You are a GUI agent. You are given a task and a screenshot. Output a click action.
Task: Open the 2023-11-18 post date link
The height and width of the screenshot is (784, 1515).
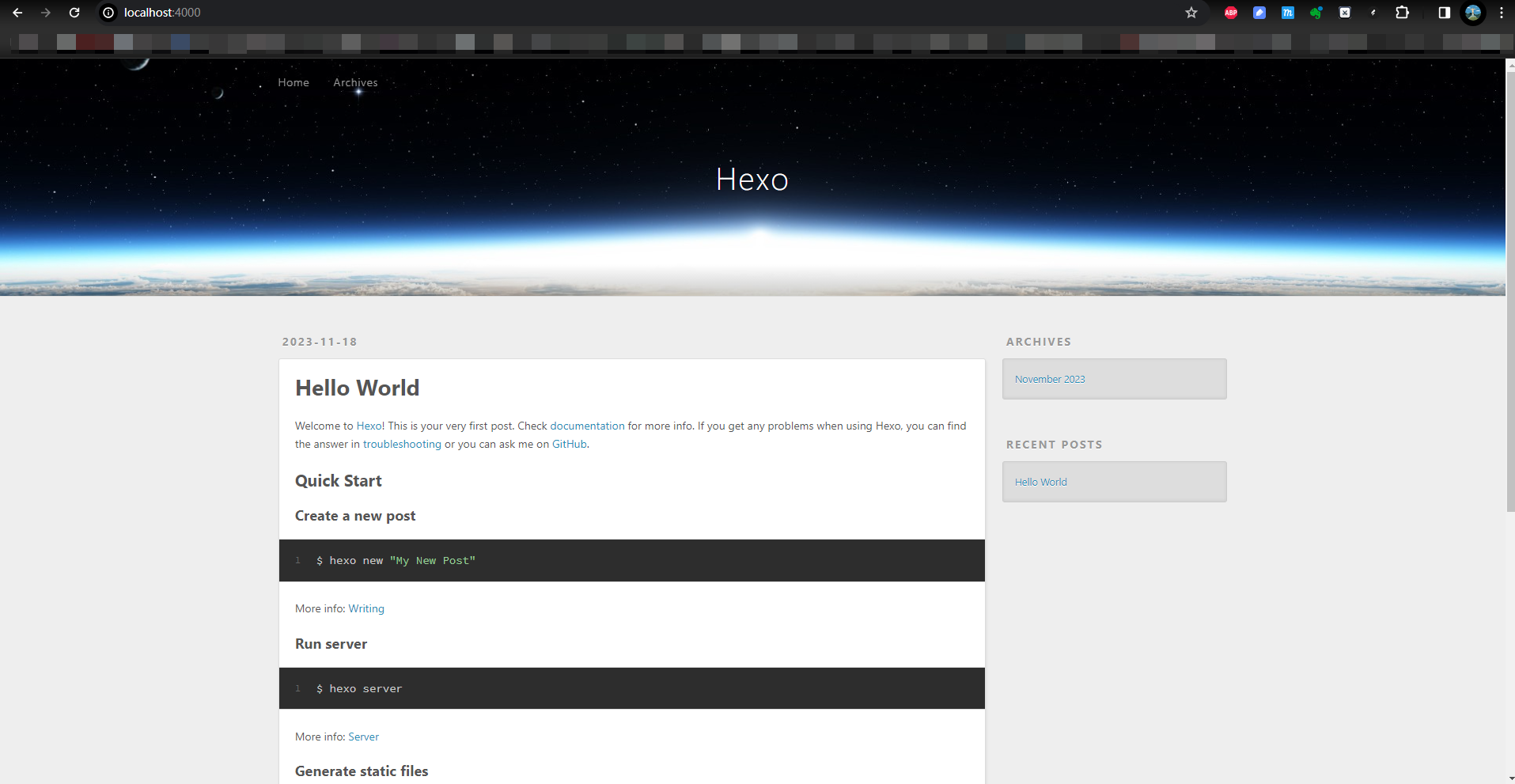click(x=320, y=342)
